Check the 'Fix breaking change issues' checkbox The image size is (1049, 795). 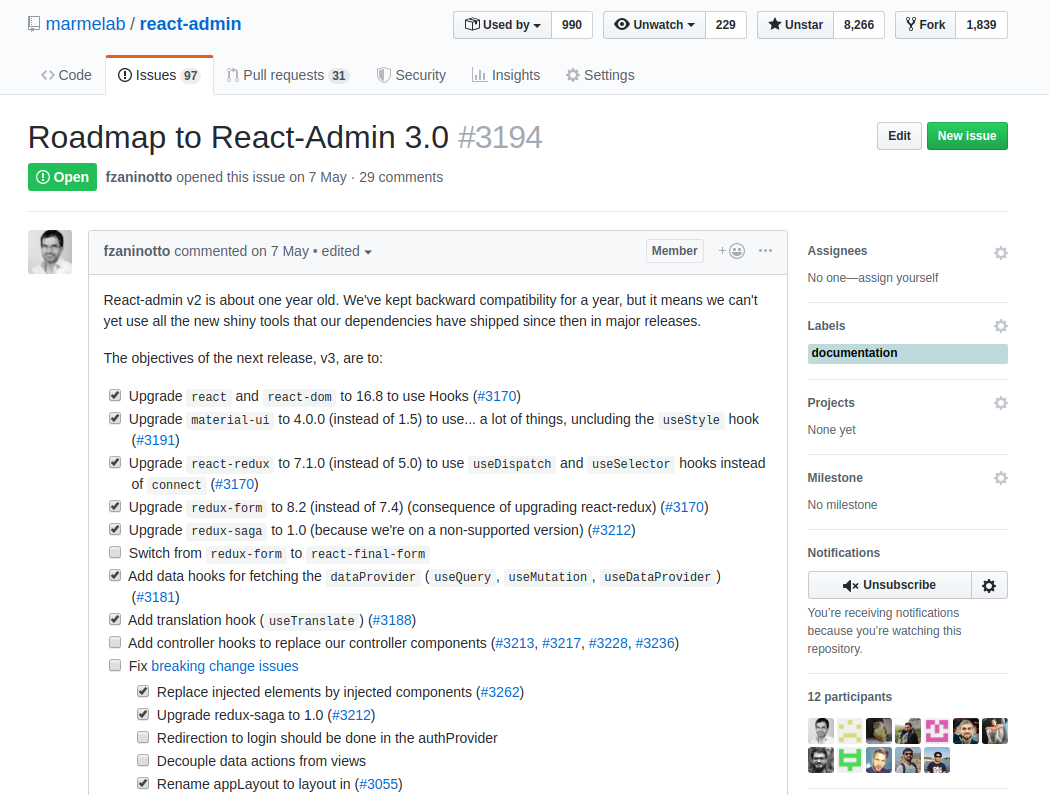point(115,665)
